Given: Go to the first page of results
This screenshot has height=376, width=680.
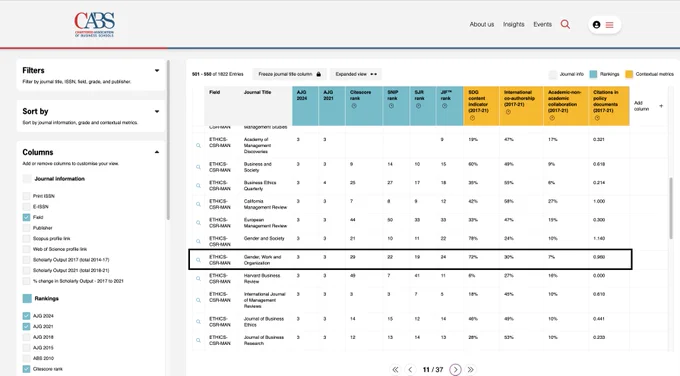Looking at the screenshot, I should pos(395,369).
